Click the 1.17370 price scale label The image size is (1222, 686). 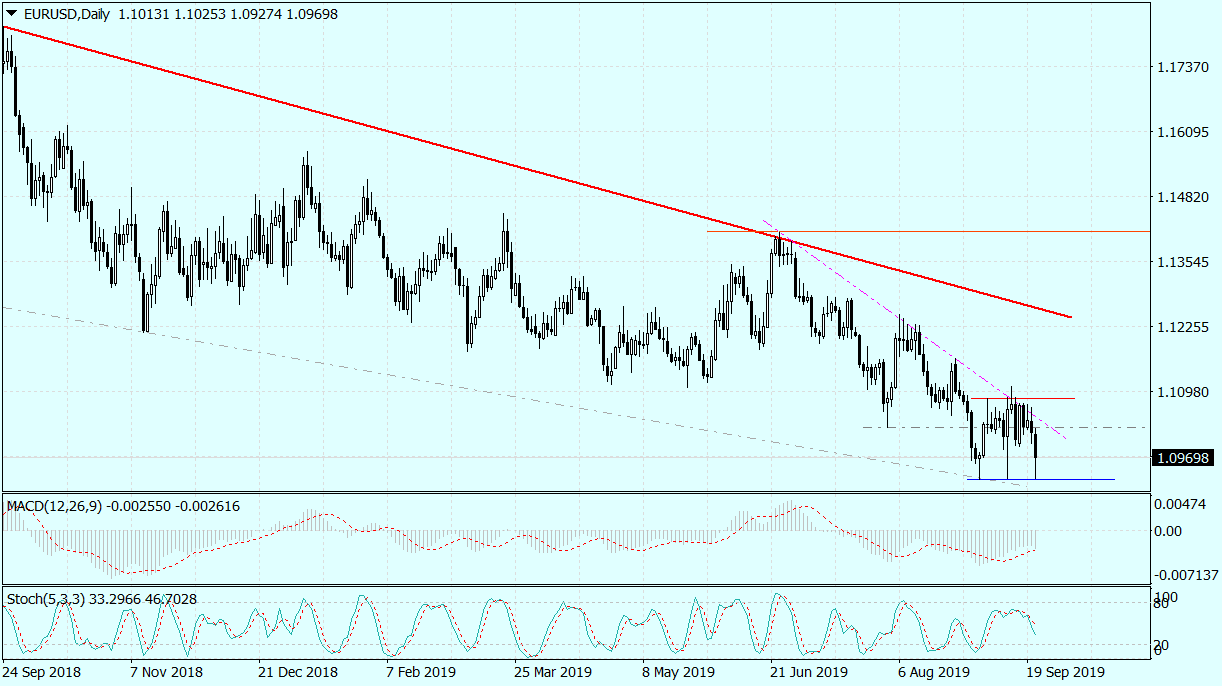1181,67
